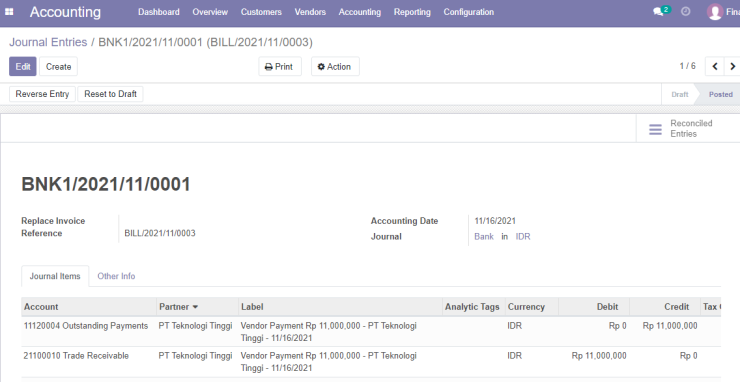Sort by Debit column header

[x=594, y=307]
